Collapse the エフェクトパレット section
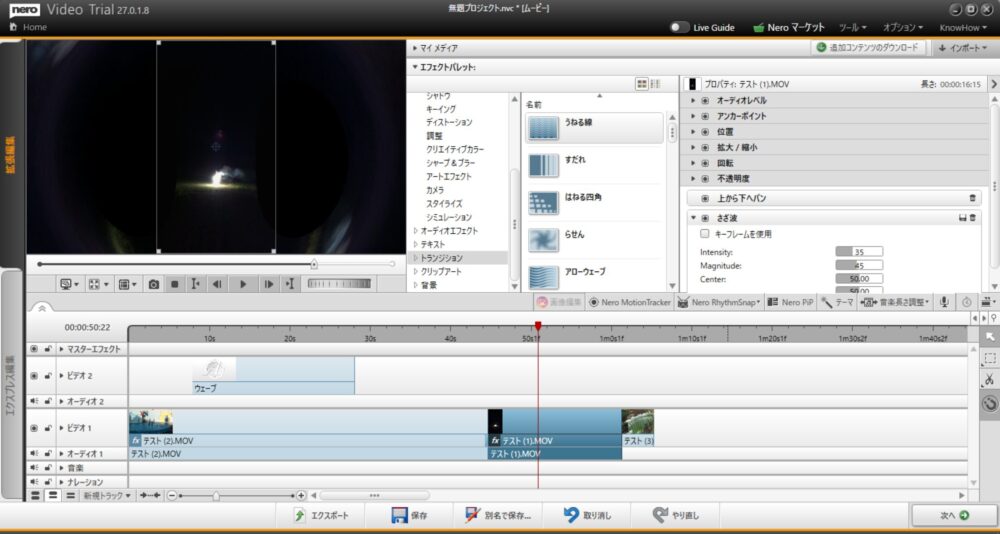Image resolution: width=1000 pixels, height=534 pixels. coord(415,66)
